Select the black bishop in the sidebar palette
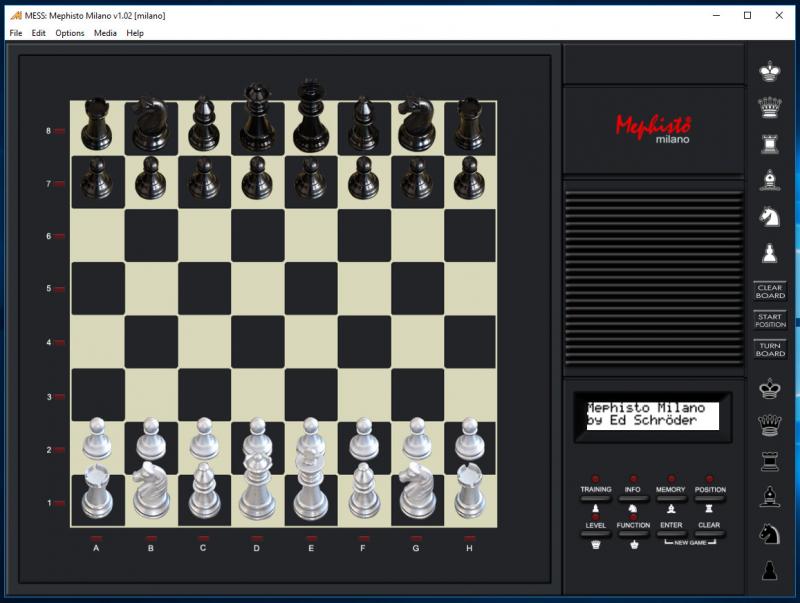Screen dimensions: 800x603 coord(769,496)
